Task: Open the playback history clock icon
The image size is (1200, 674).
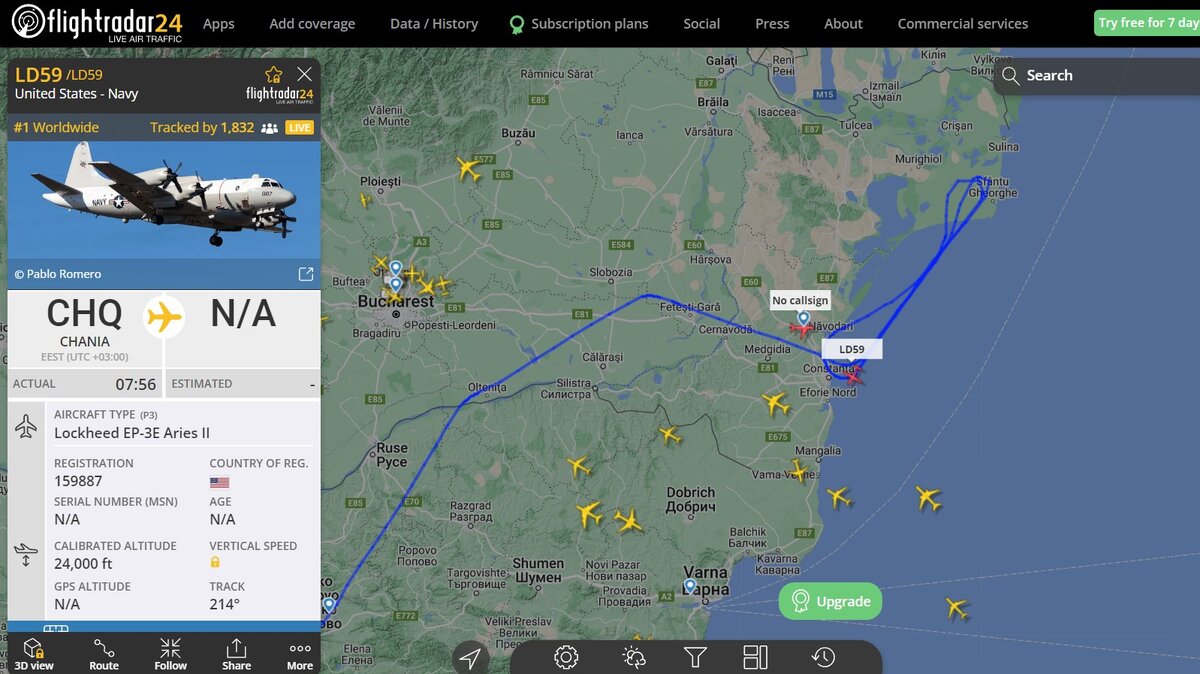Action: pyautogui.click(x=823, y=657)
